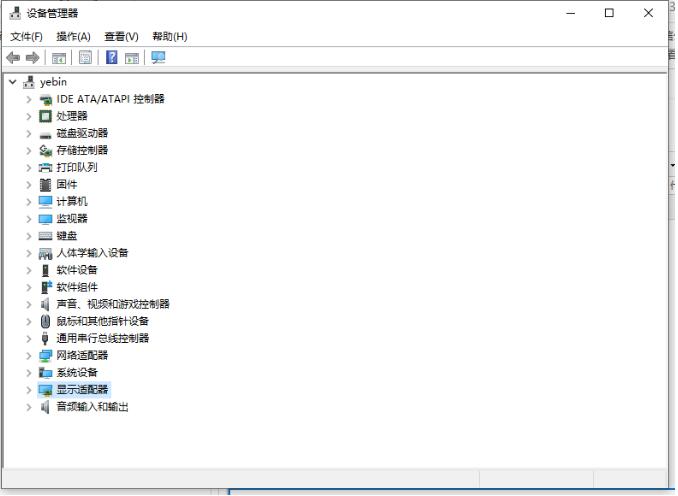The height and width of the screenshot is (496, 678).
Task: Expand the 通用串行总线控制器 node
Action: pos(29,339)
